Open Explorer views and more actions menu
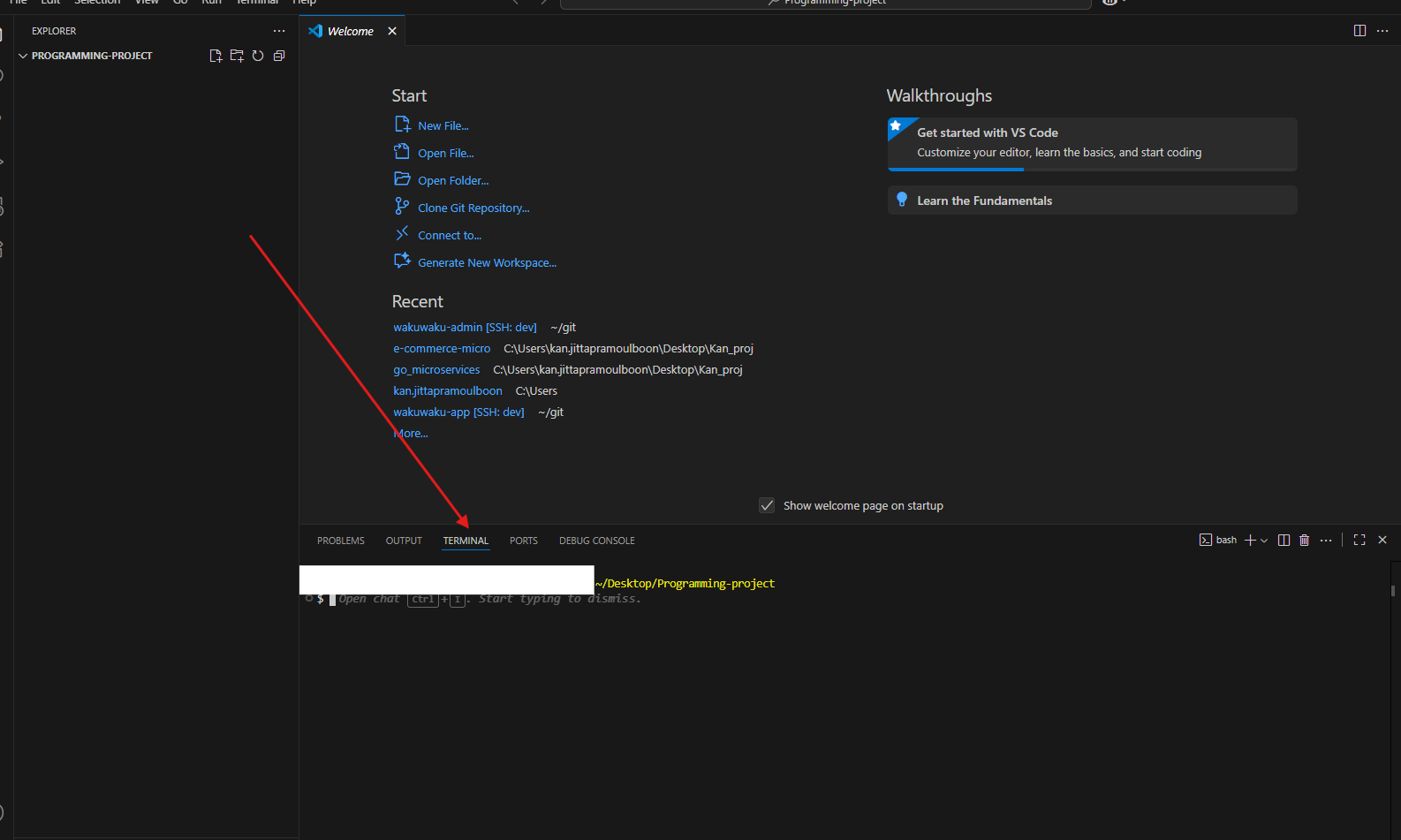This screenshot has height=840, width=1401. [279, 31]
